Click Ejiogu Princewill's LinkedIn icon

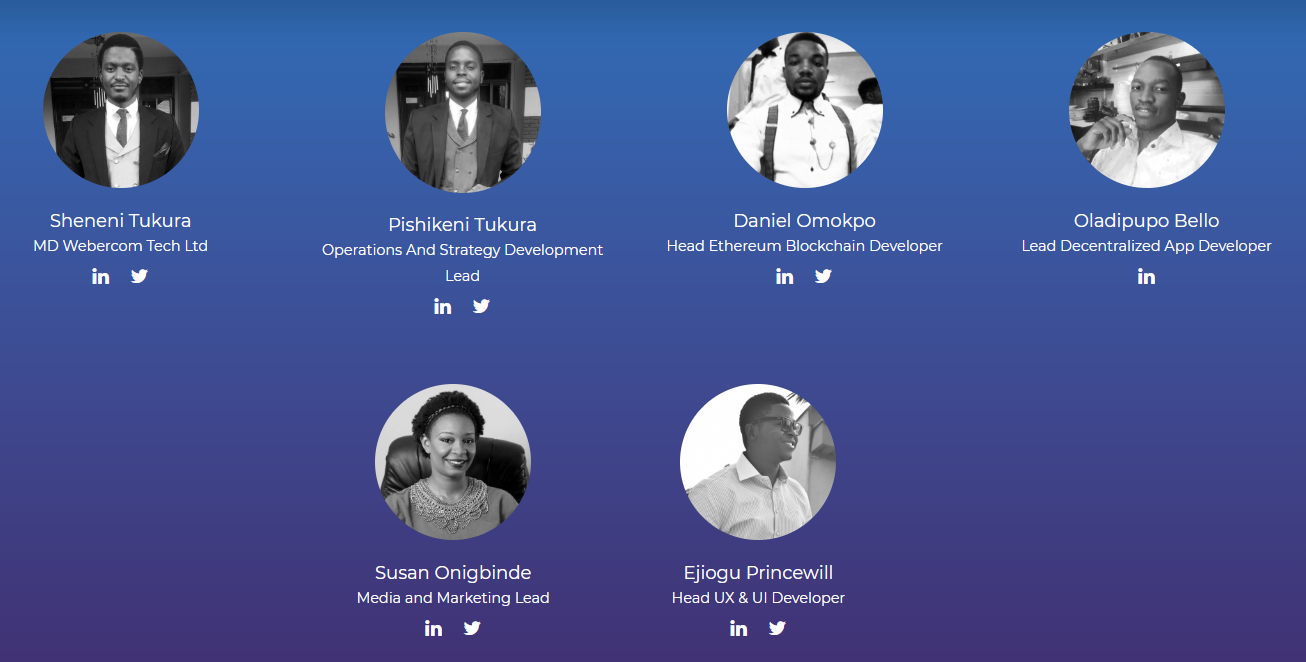739,628
